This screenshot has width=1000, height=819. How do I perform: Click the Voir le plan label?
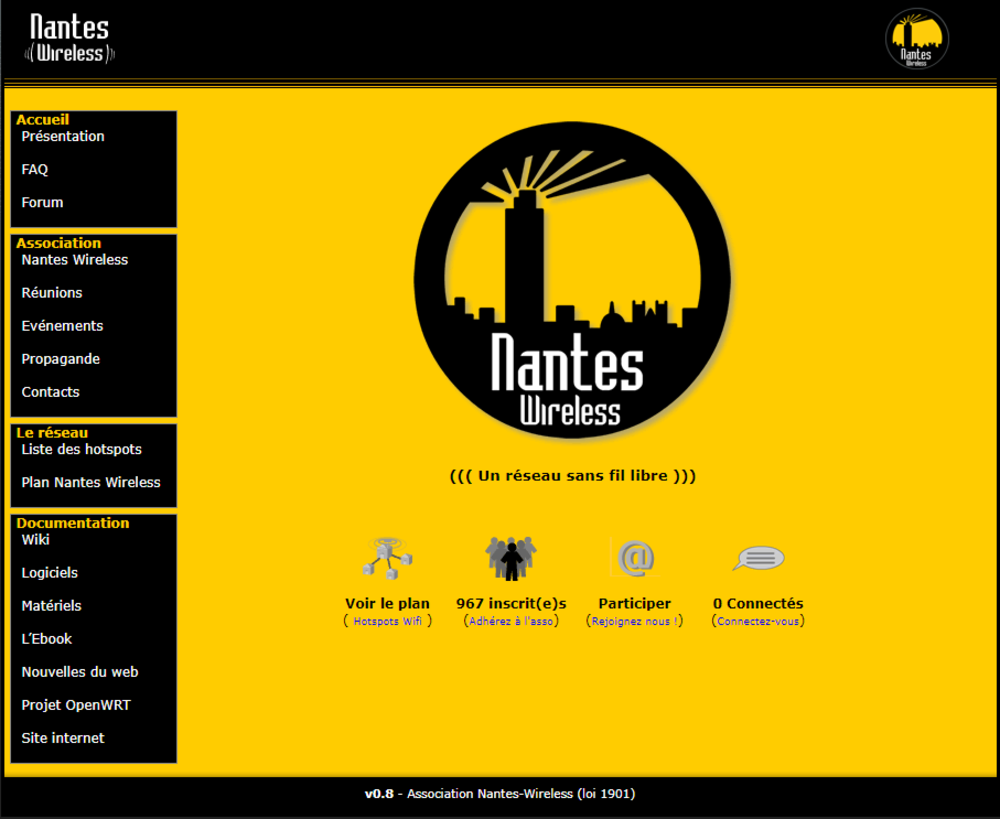pyautogui.click(x=388, y=604)
